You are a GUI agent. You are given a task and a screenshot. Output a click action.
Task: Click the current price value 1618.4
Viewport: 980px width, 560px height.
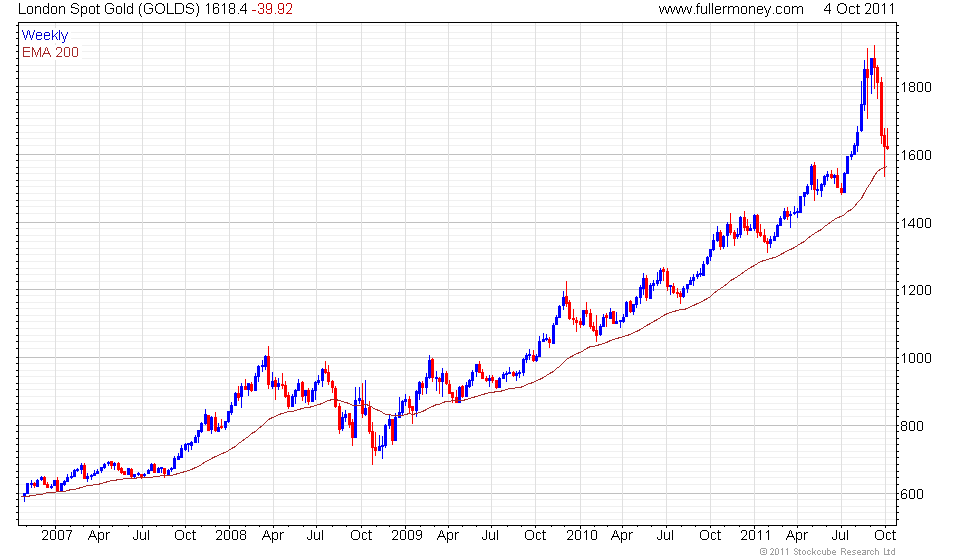[226, 9]
